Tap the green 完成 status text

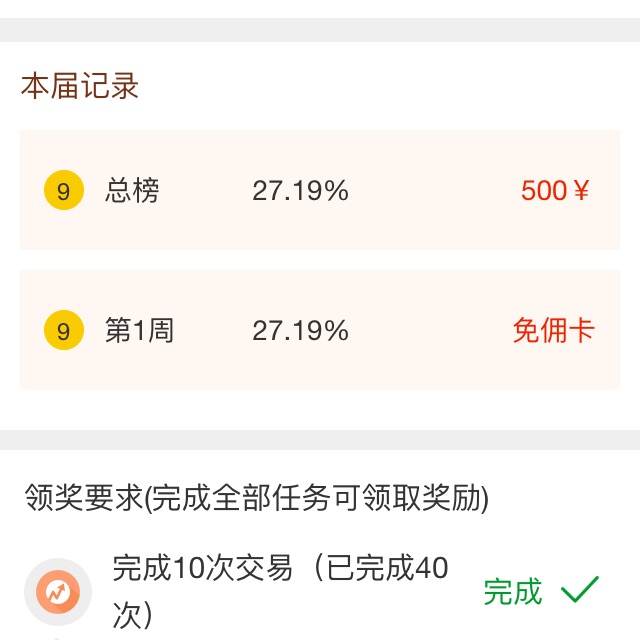513,591
